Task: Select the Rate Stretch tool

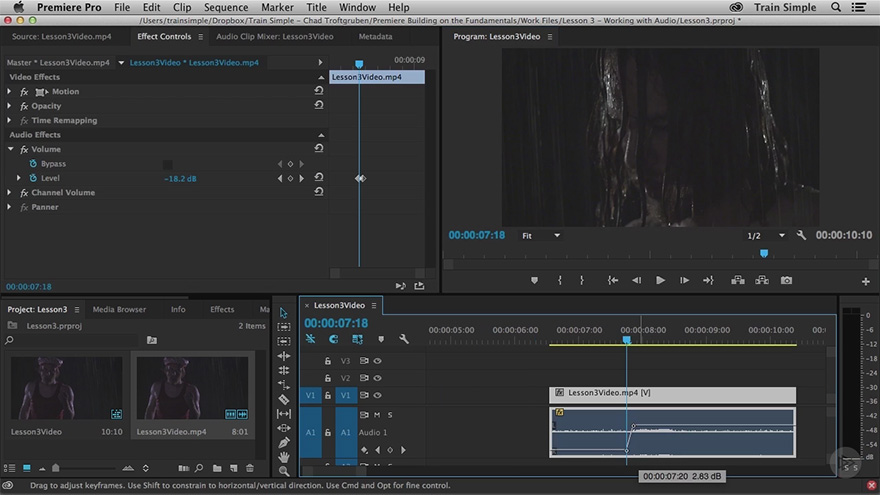Action: click(x=283, y=384)
